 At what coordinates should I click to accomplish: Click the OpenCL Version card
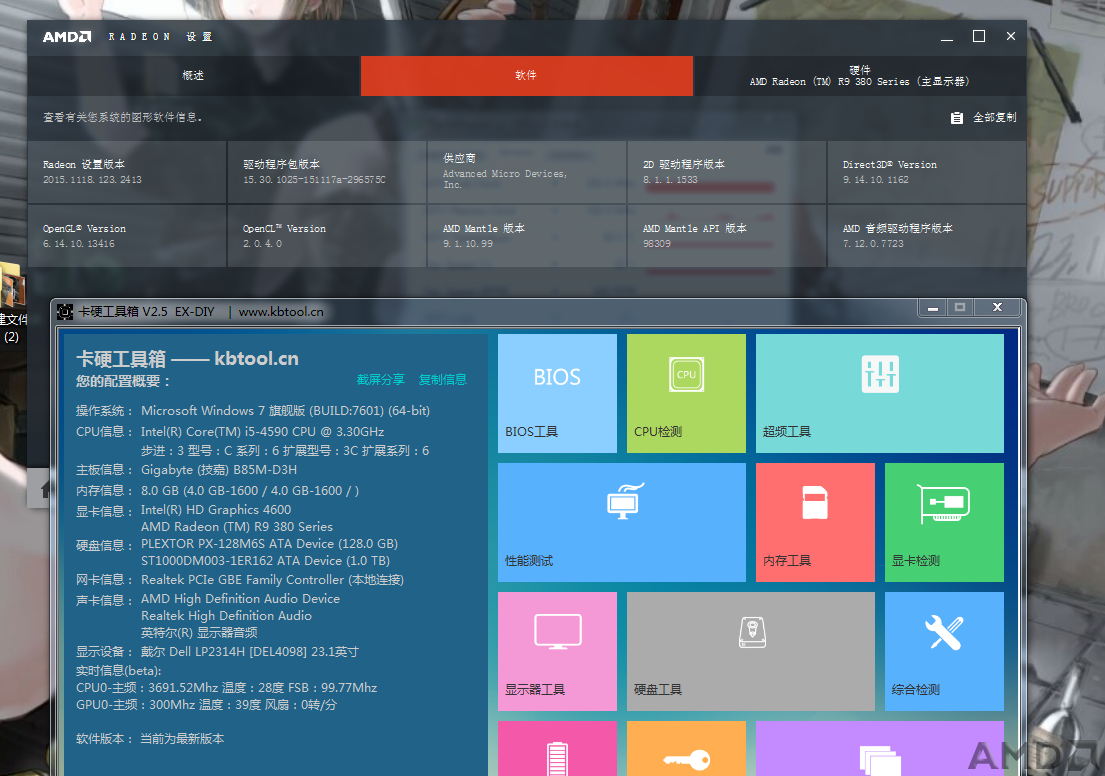(x=327, y=236)
